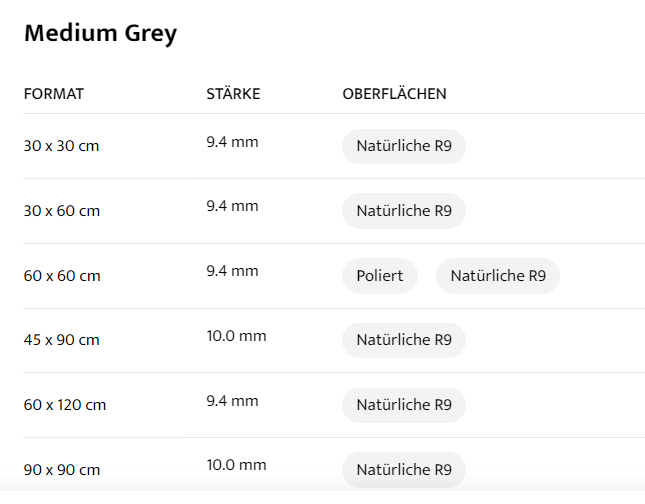Select the 90 x 90 cm format cell
The width and height of the screenshot is (645, 504).
(62, 469)
